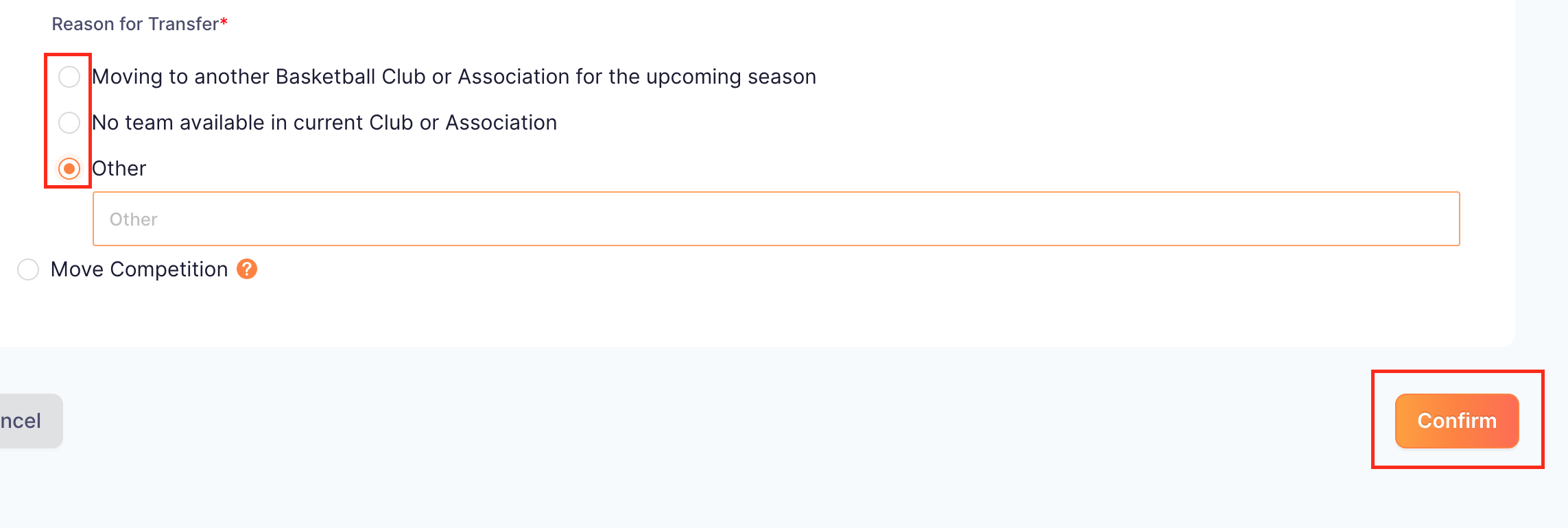Click the orange question mark beside Move Competition
Screen dimensions: 1568x528
pyautogui.click(x=247, y=269)
